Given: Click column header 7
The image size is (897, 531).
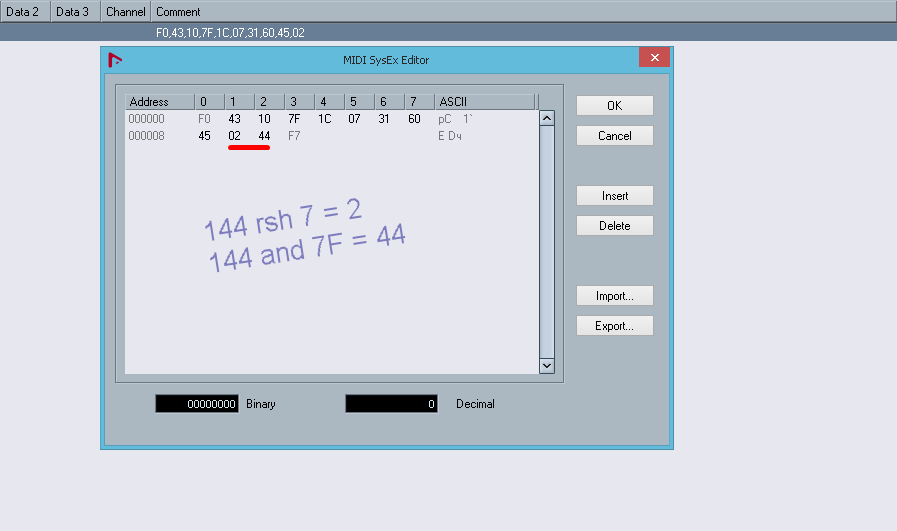Looking at the screenshot, I should [x=419, y=102].
